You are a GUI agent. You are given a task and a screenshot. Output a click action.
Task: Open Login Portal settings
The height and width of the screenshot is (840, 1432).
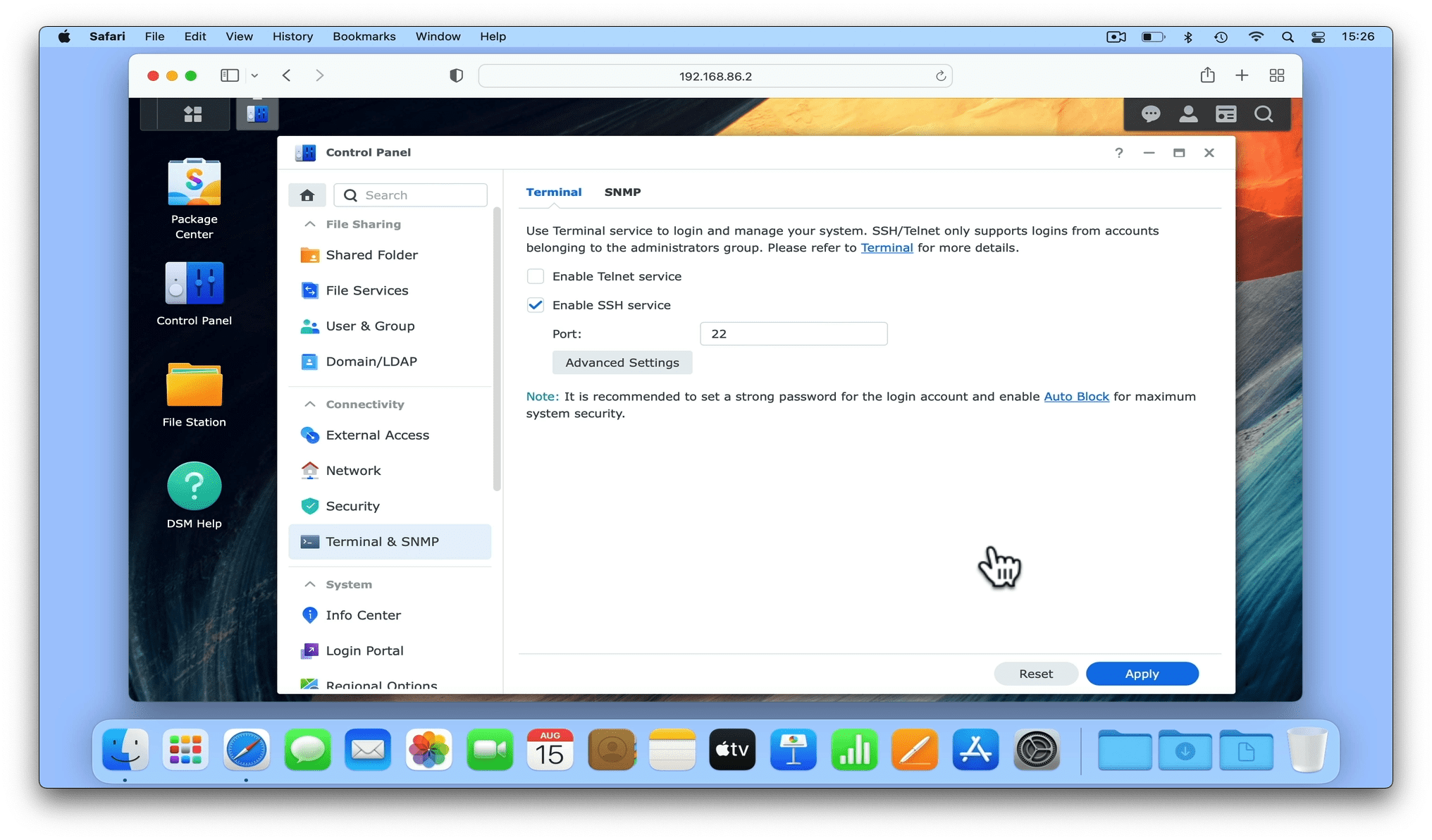[390, 650]
